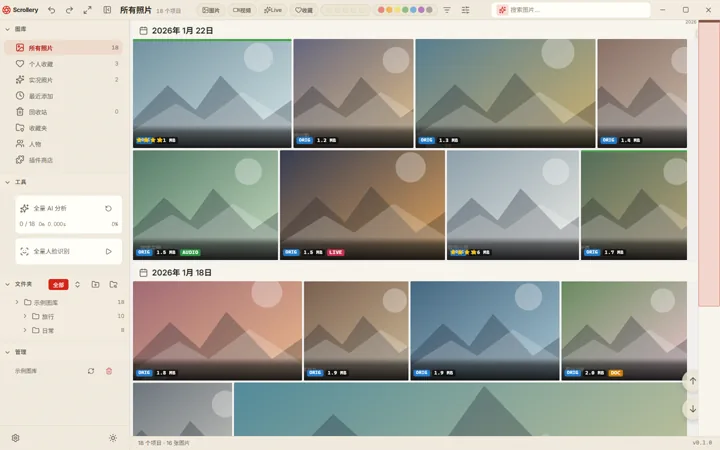
Task: Click the redo arrow in the top toolbar
Action: coord(69,10)
